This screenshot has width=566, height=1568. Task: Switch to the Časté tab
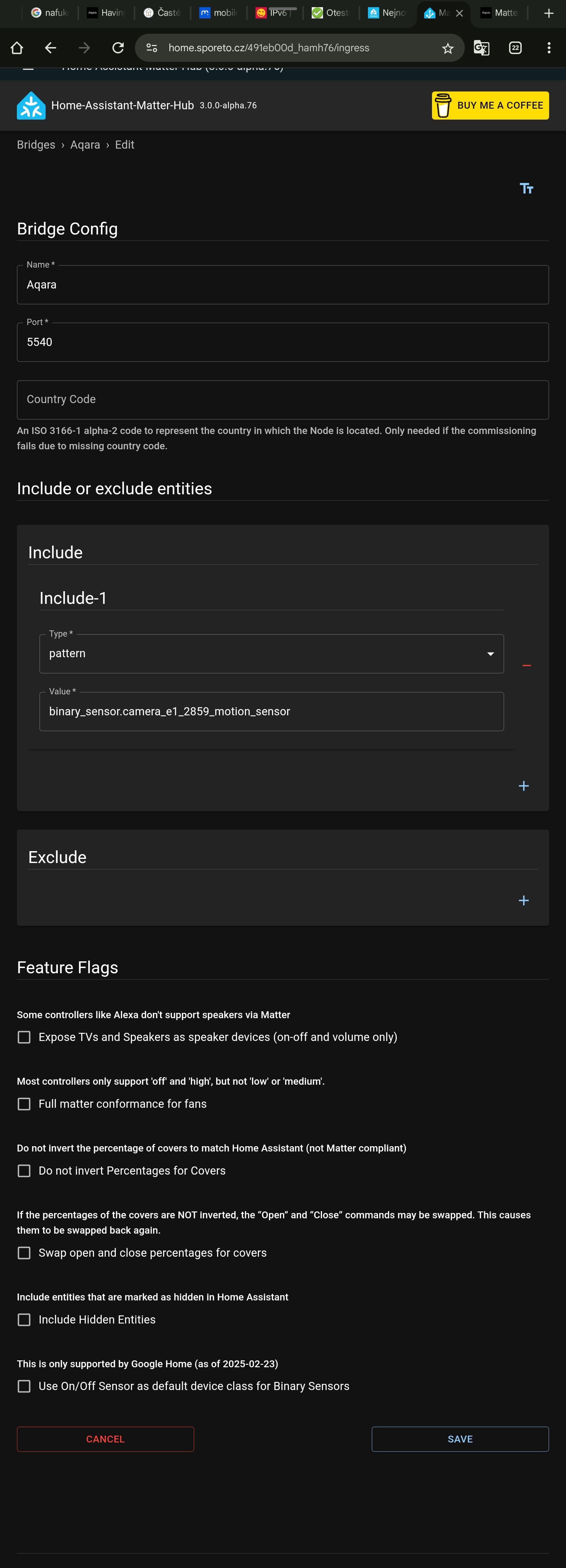tap(162, 13)
